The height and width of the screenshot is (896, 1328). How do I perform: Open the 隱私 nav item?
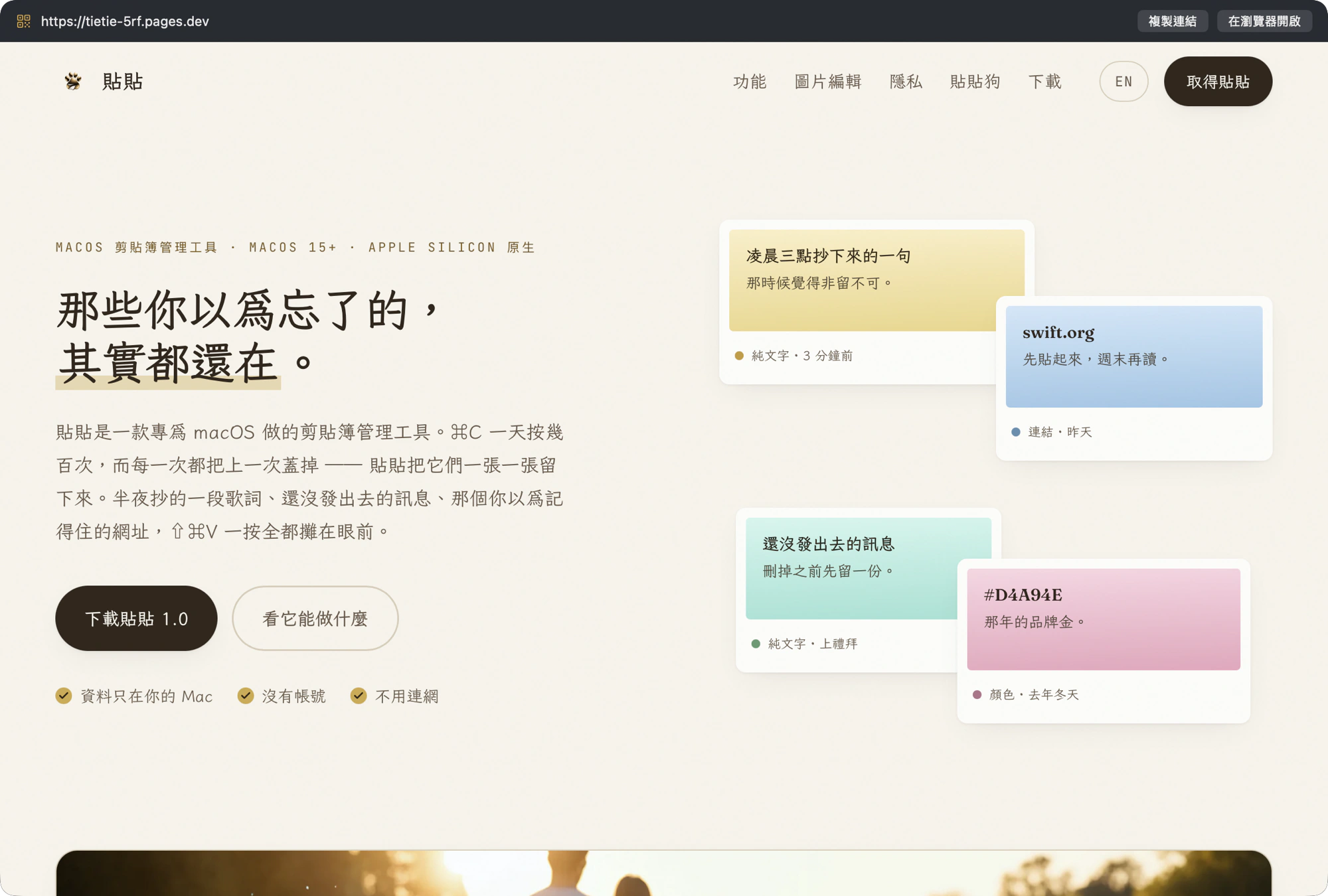click(906, 81)
